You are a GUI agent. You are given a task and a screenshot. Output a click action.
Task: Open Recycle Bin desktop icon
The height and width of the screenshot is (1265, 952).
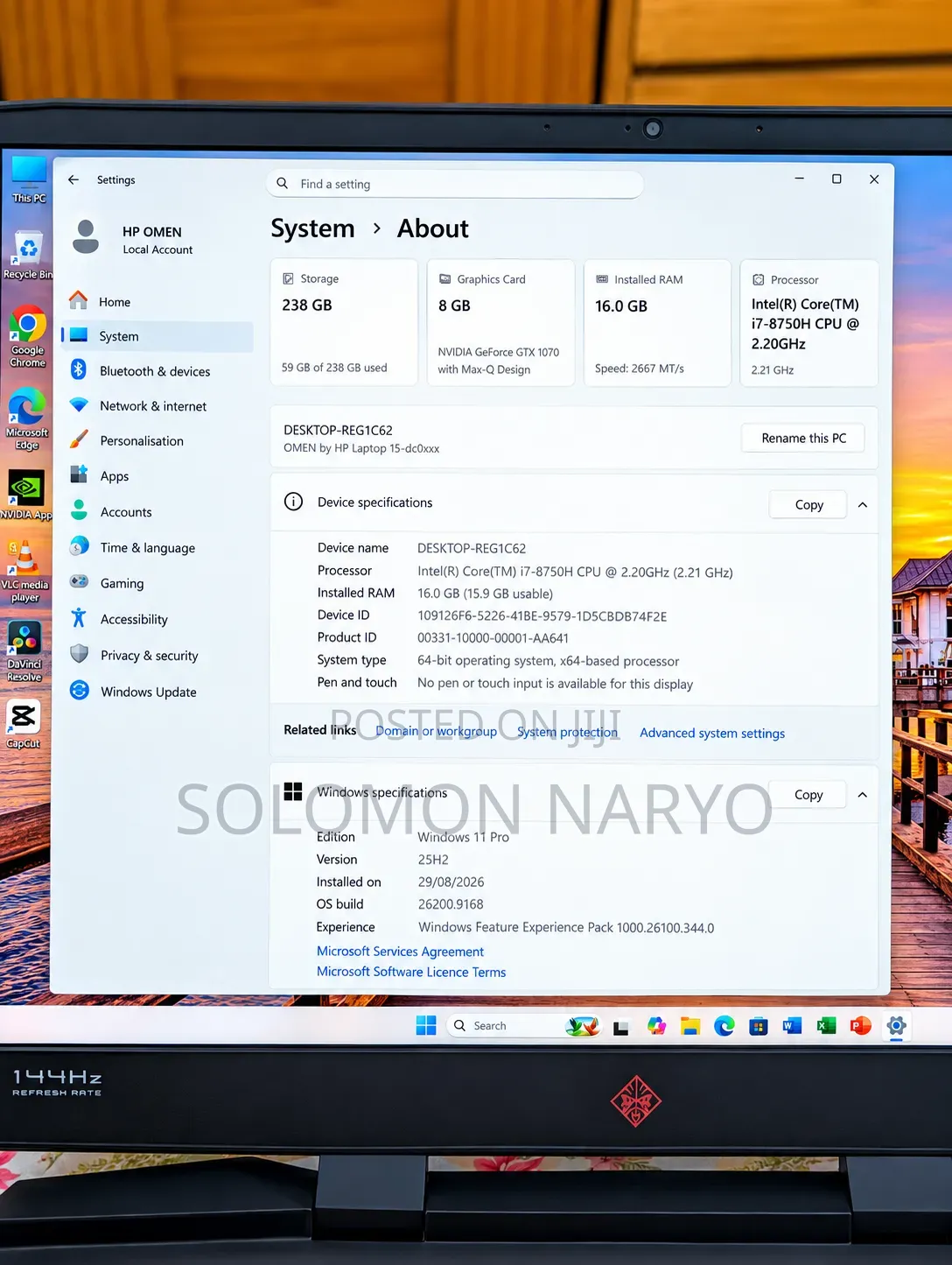coord(28,255)
